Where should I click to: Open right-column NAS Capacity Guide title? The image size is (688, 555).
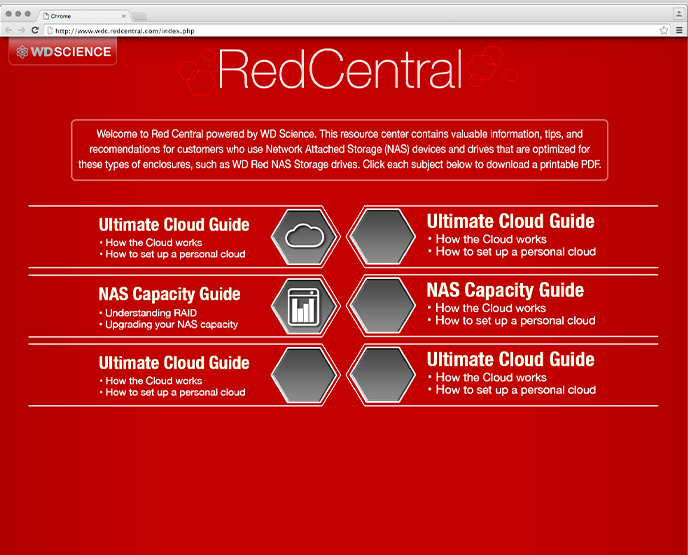(504, 290)
